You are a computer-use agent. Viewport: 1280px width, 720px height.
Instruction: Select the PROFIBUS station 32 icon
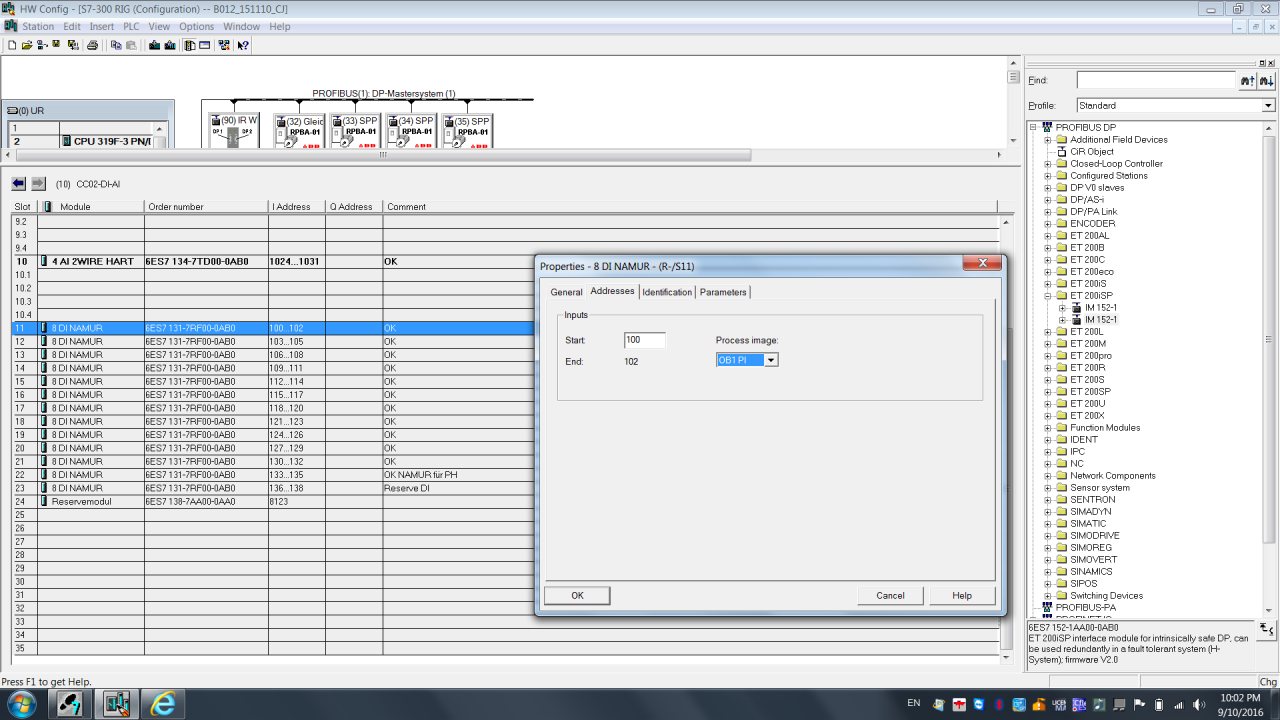tap(301, 132)
